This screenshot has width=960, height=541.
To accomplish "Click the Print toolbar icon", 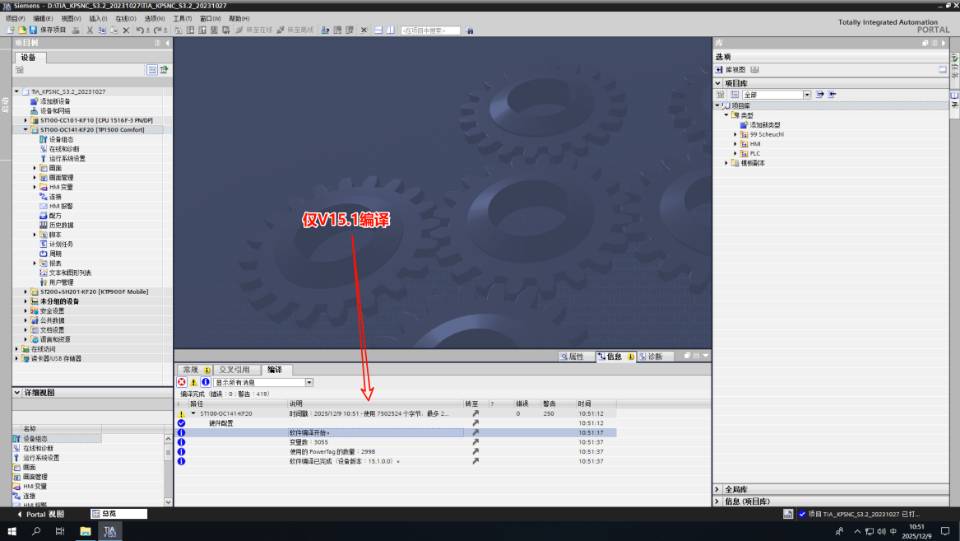I will pyautogui.click(x=76, y=30).
